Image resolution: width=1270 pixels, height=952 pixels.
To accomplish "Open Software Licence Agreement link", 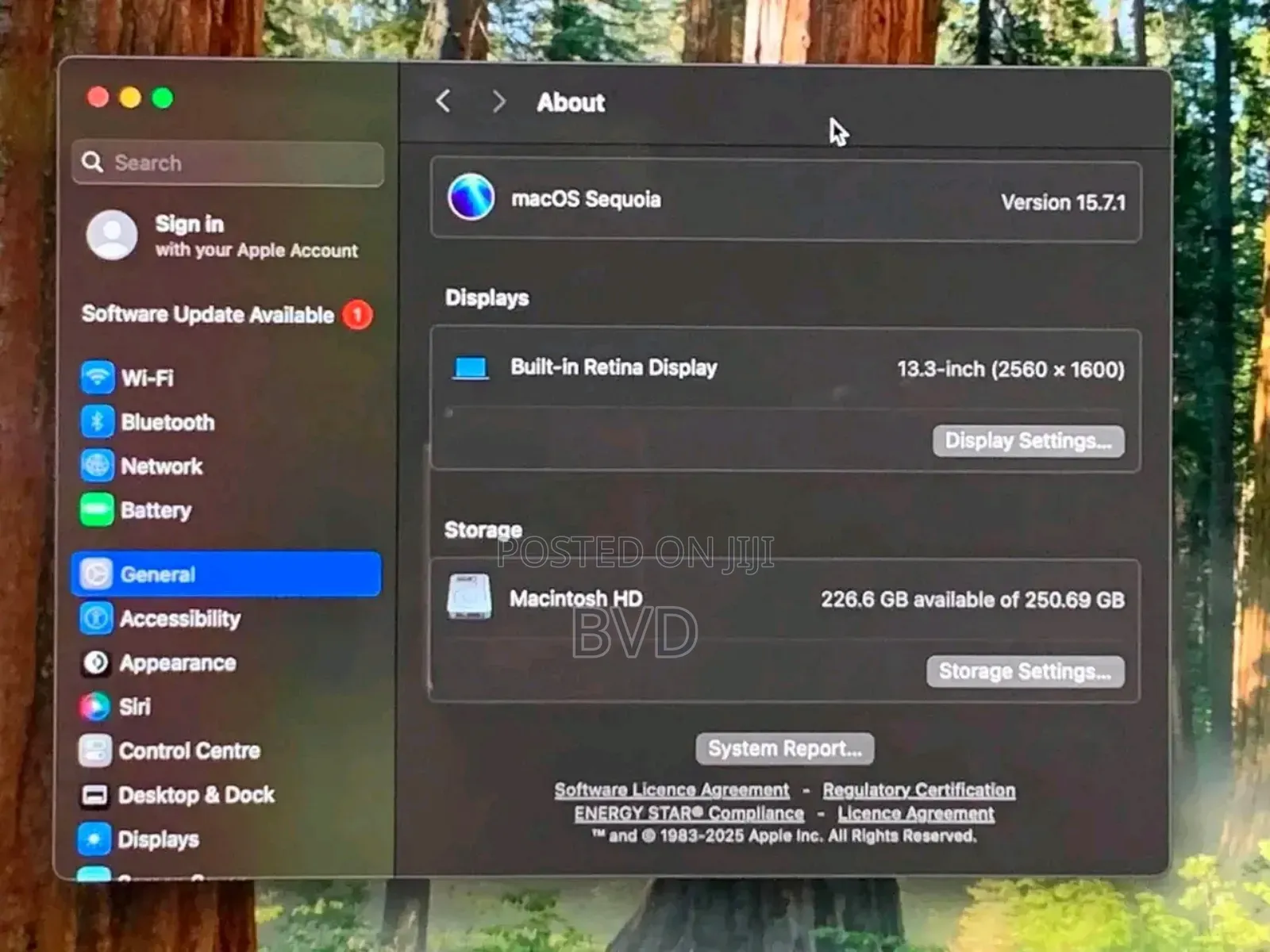I will pos(672,790).
